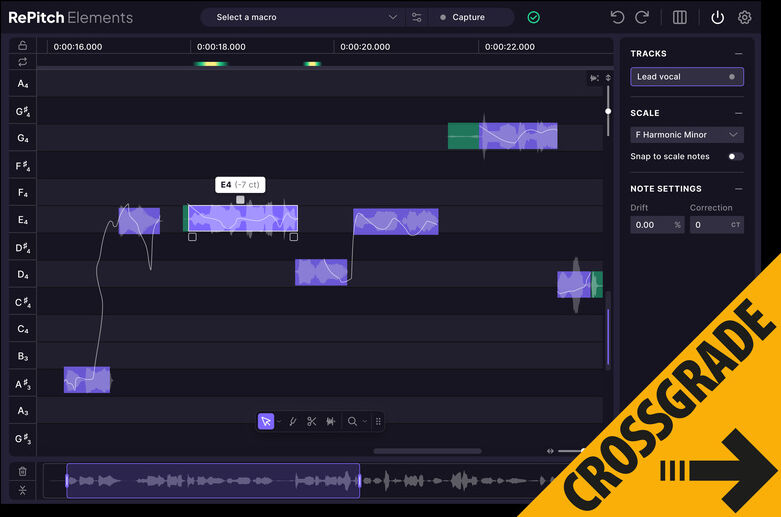This screenshot has width=781, height=517.
Task: Click the vertical zoom slider knob
Action: (x=608, y=111)
